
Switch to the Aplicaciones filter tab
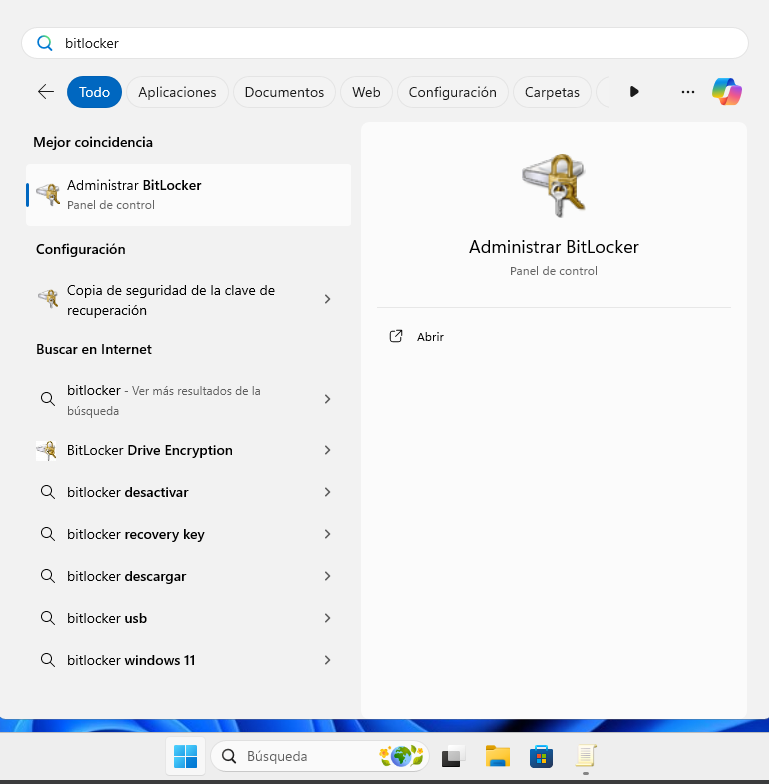pyautogui.click(x=177, y=92)
